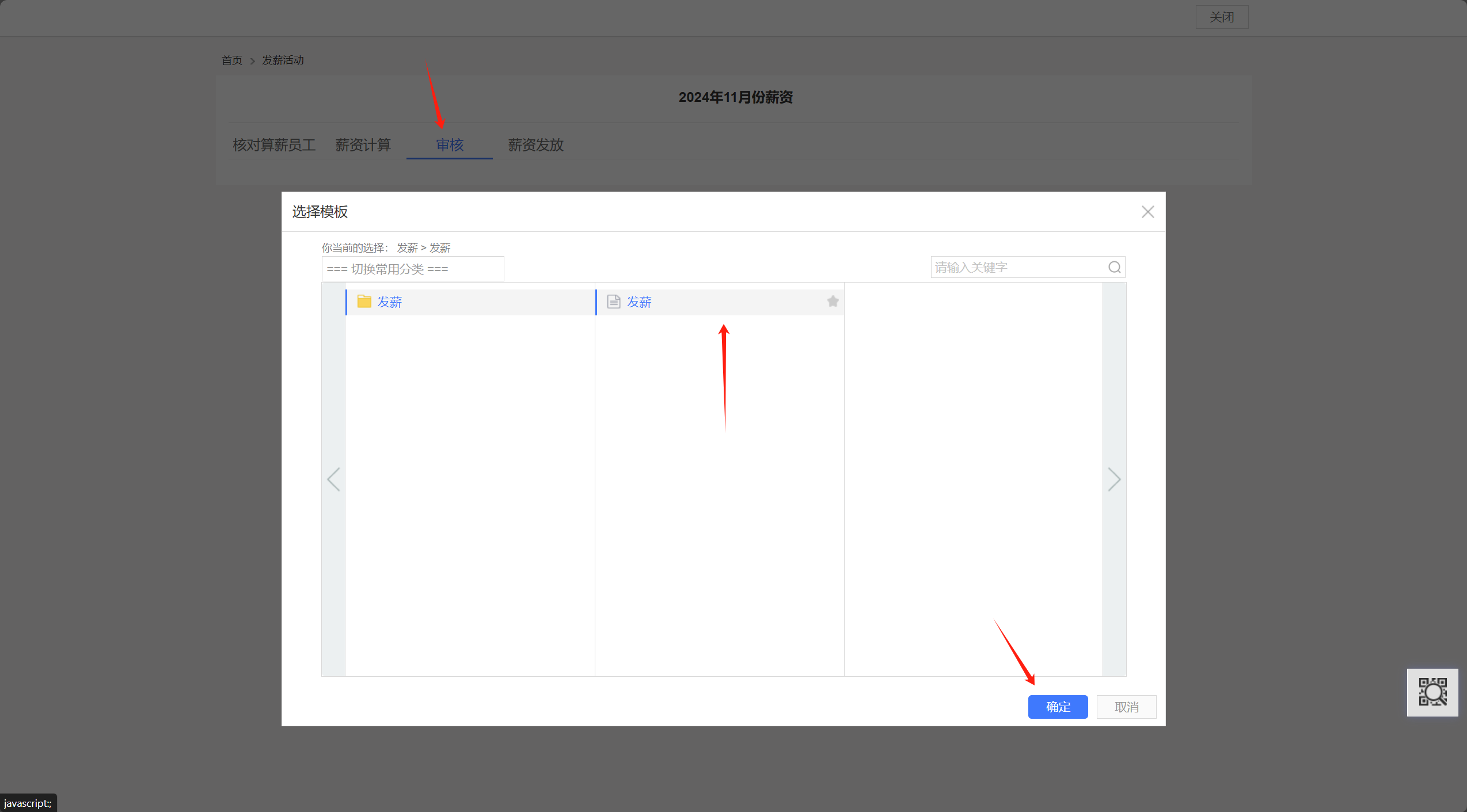Open the QR code scanner icon
The image size is (1467, 812).
coord(1432,692)
